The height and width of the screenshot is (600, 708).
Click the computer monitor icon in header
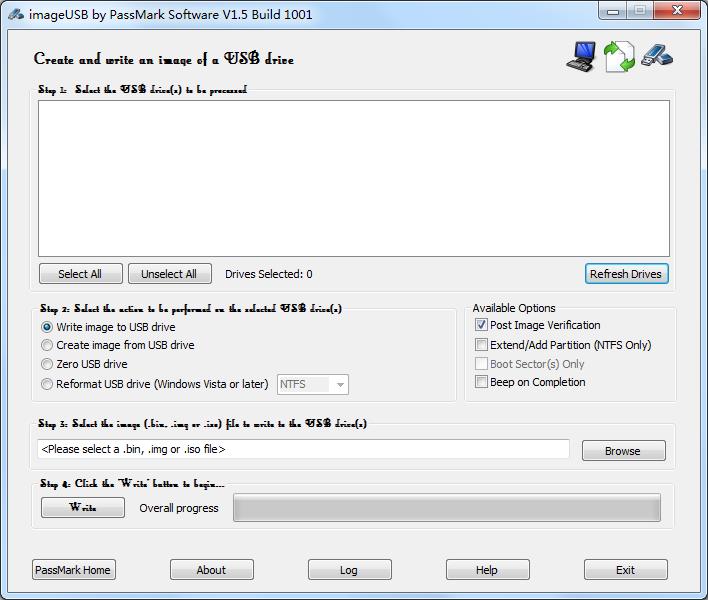581,56
